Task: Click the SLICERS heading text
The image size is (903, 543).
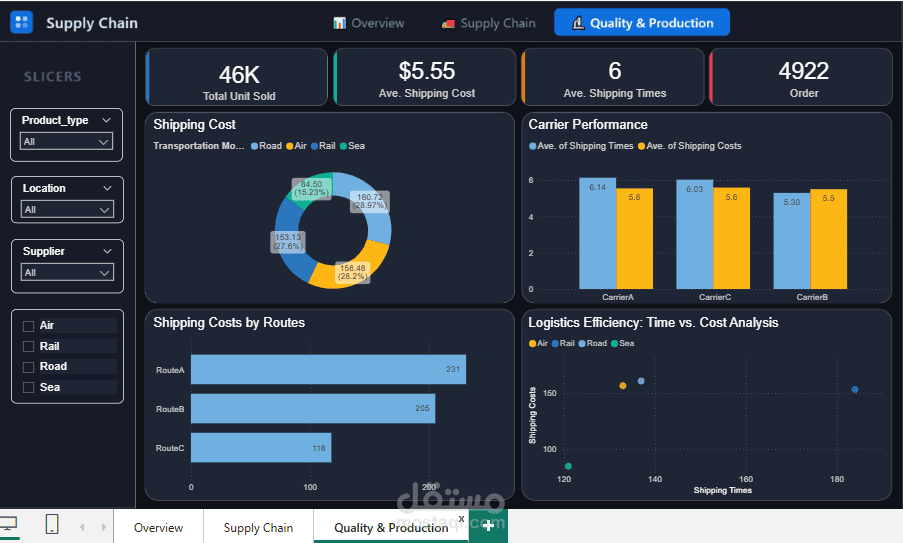Action: click(x=52, y=77)
